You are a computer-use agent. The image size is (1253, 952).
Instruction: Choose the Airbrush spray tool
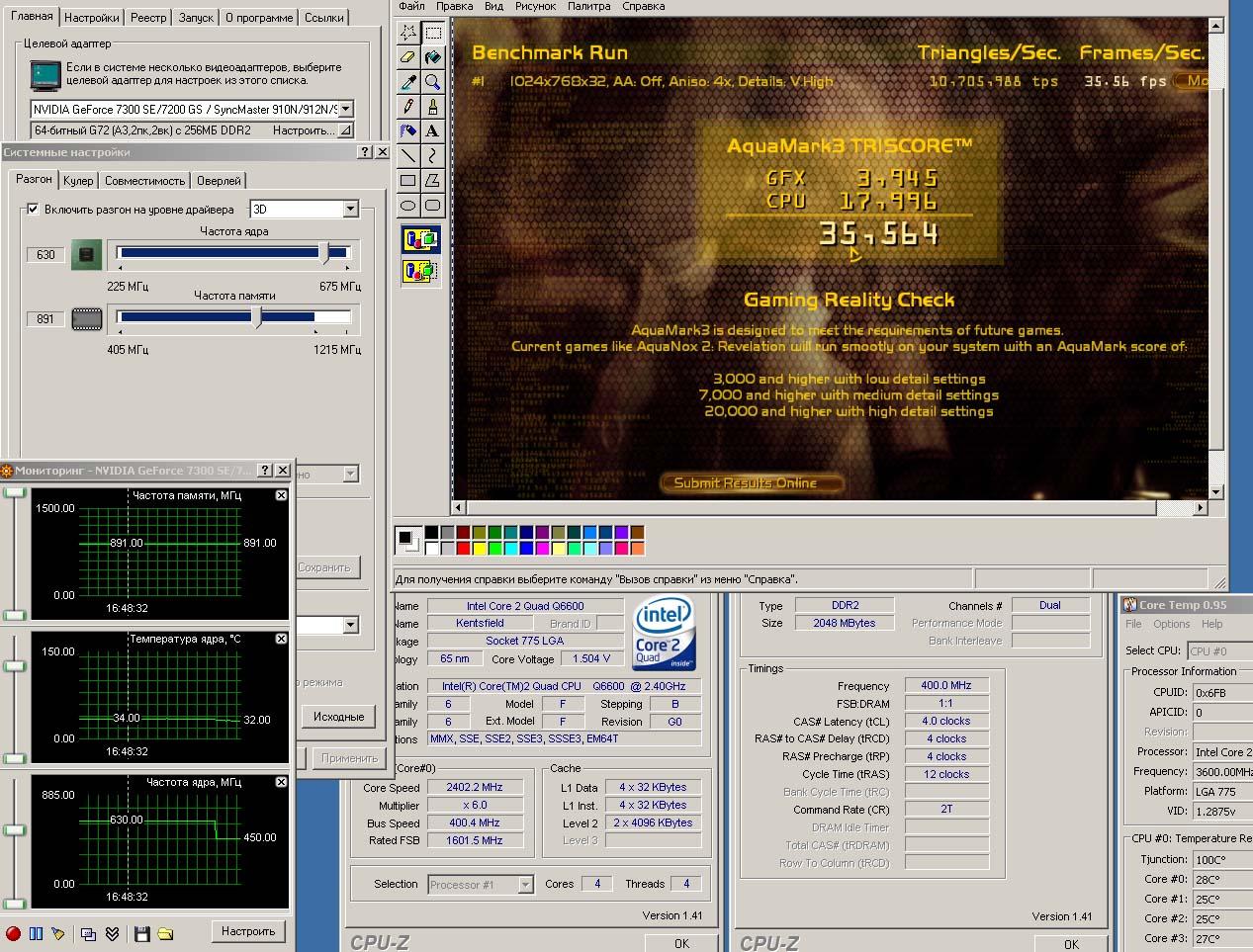(407, 130)
